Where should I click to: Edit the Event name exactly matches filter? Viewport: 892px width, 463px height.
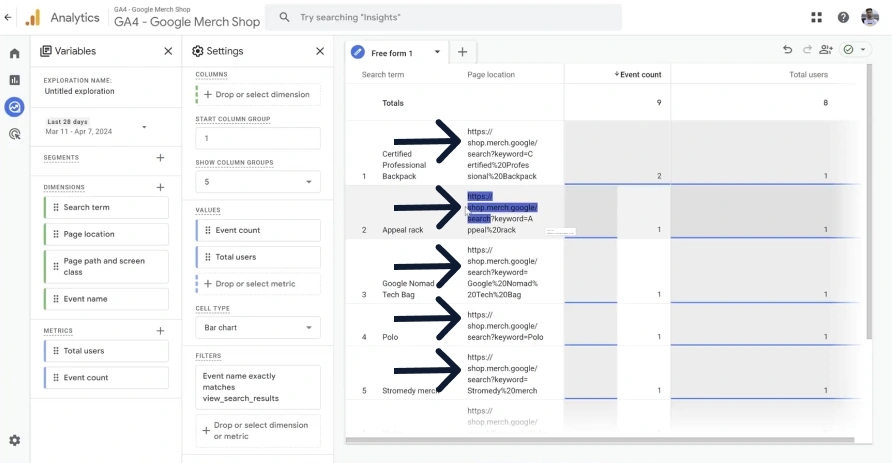pyautogui.click(x=258, y=387)
